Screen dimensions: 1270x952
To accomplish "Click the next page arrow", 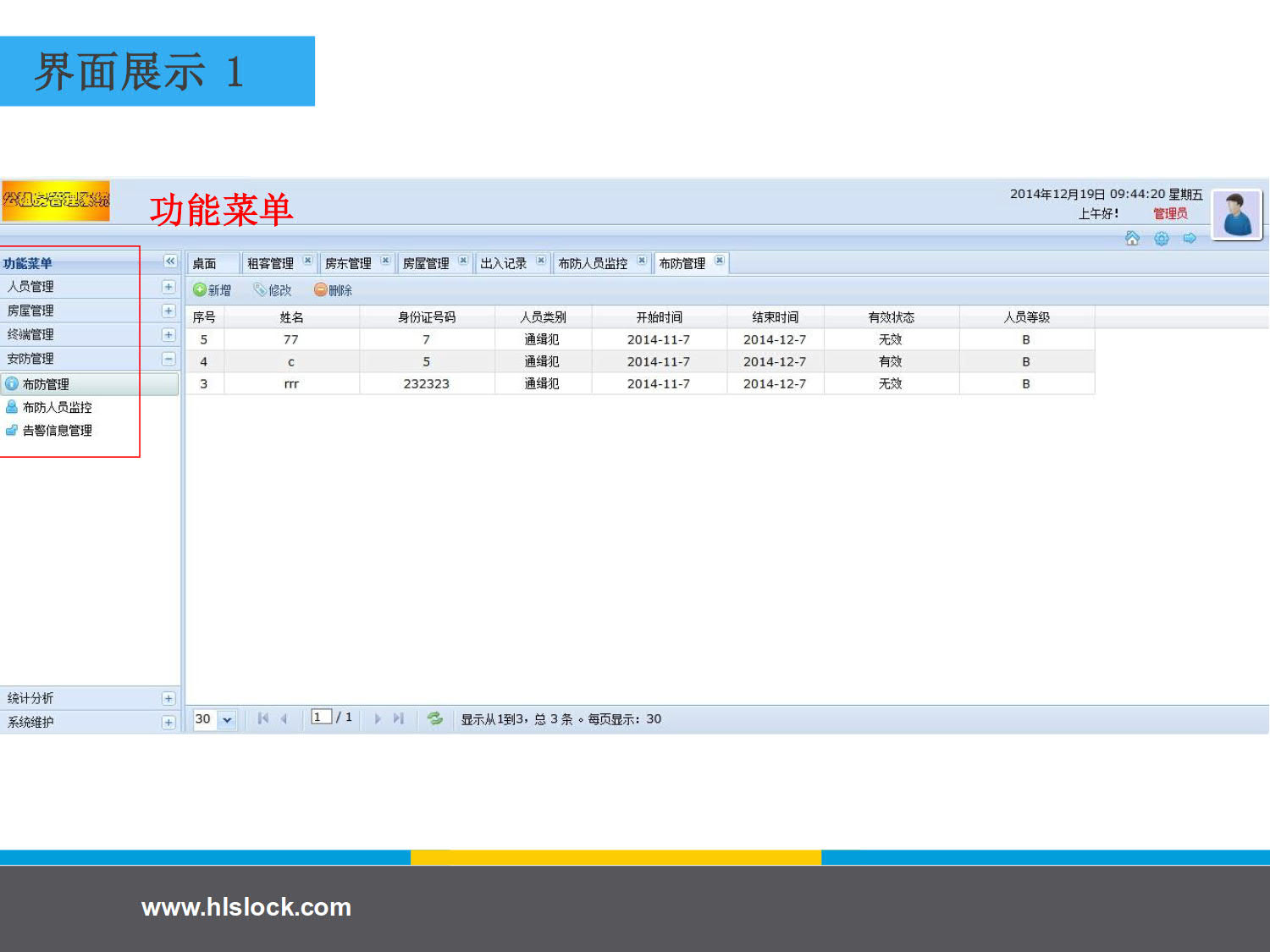I will click(x=378, y=718).
